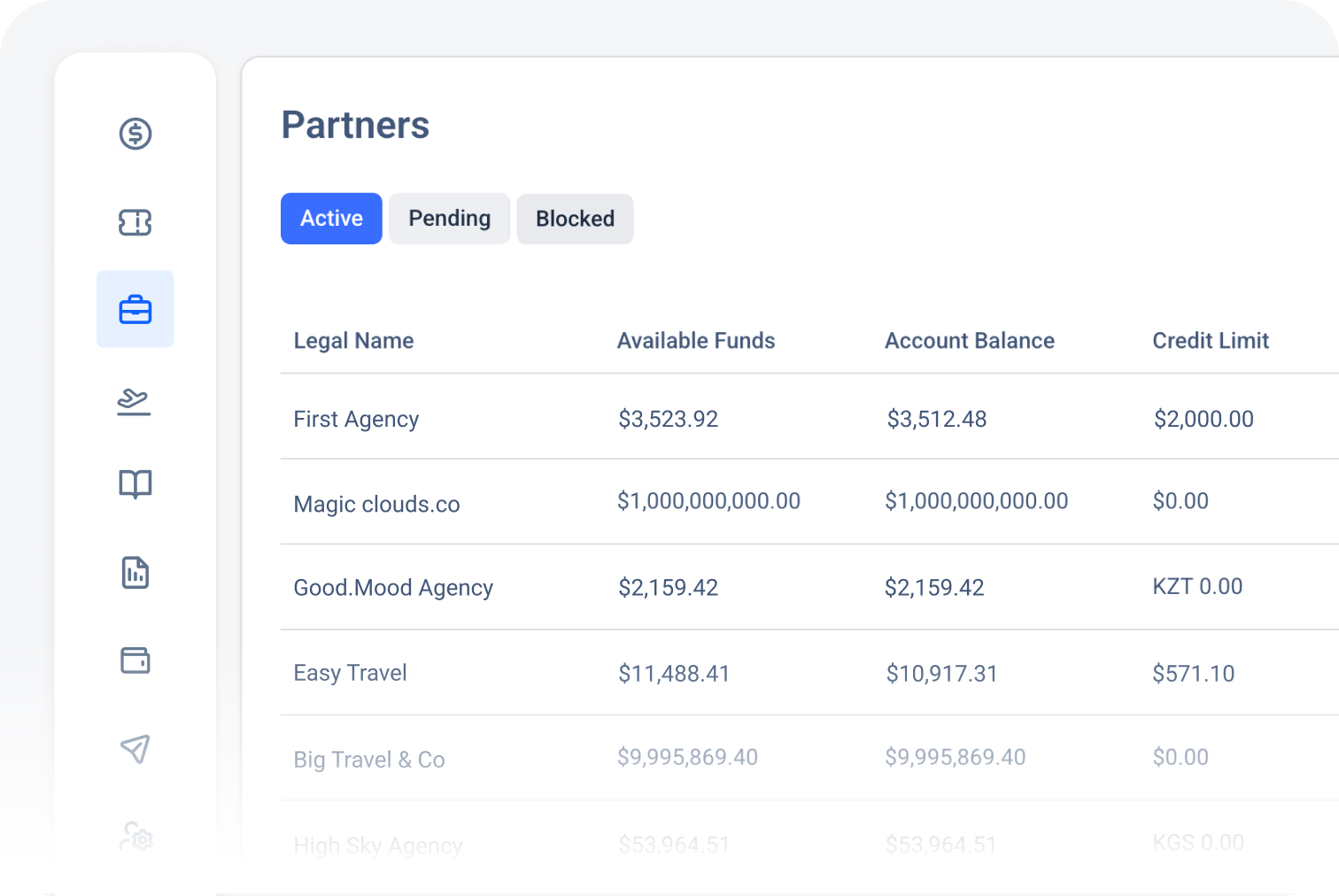Switch to the Blocked tab
This screenshot has width=1339, height=896.
(575, 219)
